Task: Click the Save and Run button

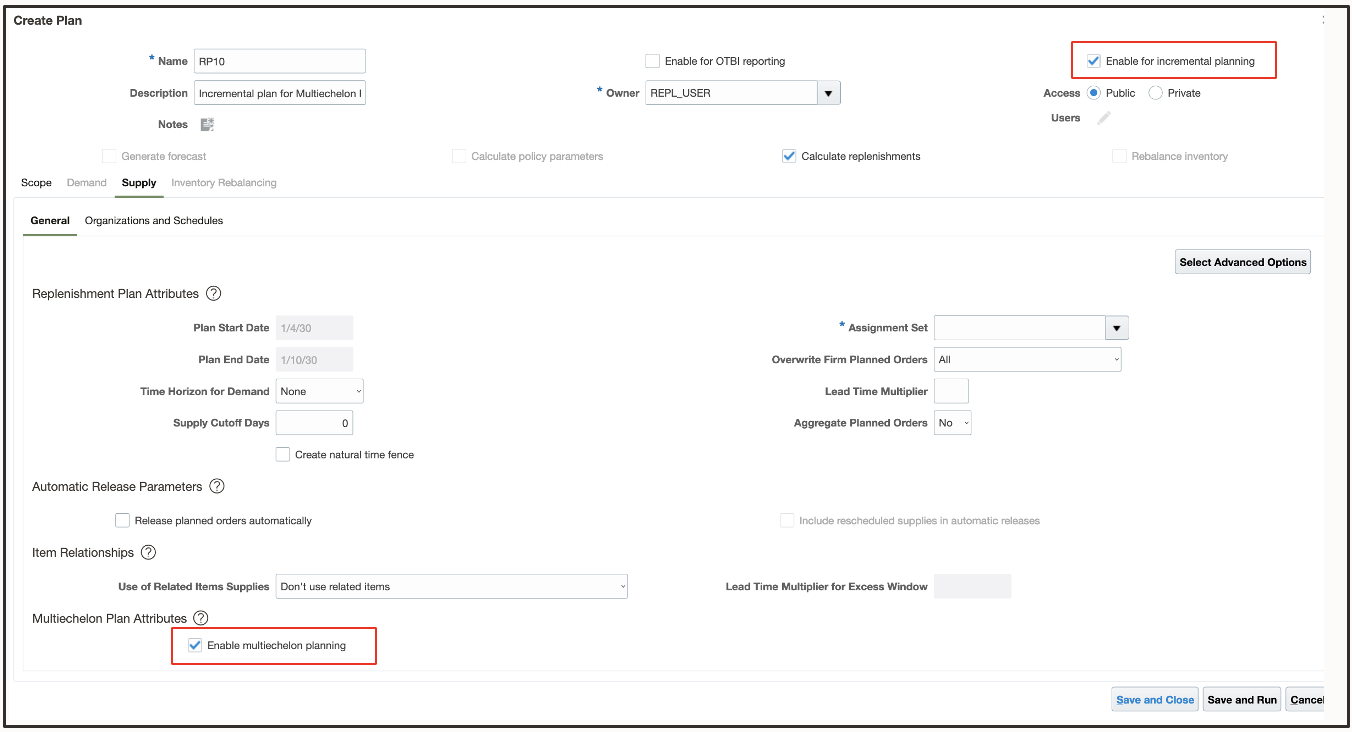Action: [x=1242, y=699]
